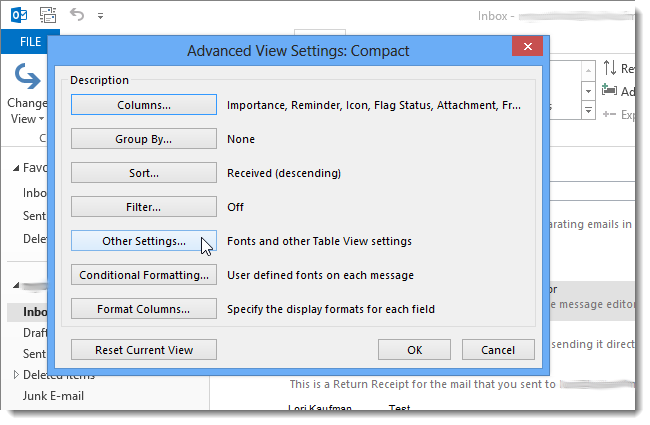The height and width of the screenshot is (425, 650).
Task: Click 'User defined fonts on each message' text
Action: [x=320, y=275]
